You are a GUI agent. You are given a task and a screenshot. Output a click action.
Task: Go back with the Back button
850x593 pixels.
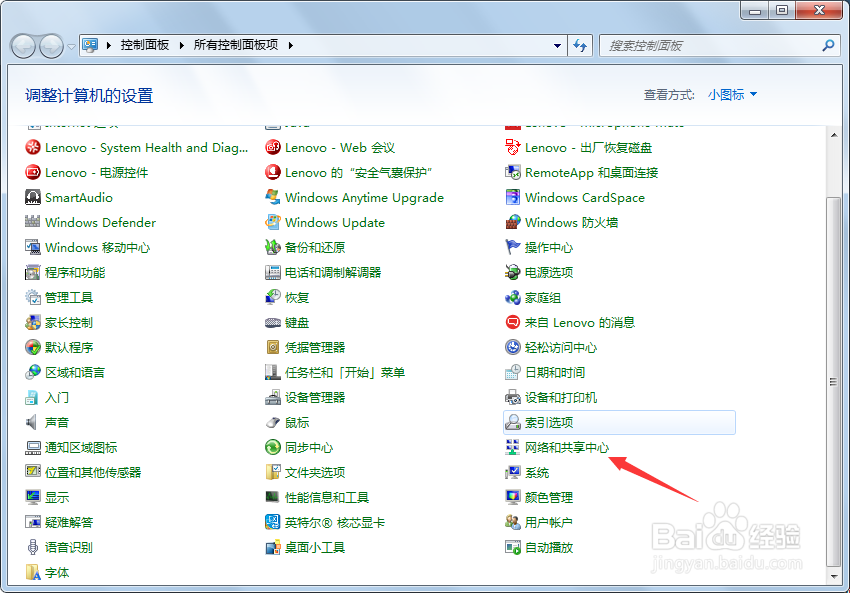pos(23,46)
